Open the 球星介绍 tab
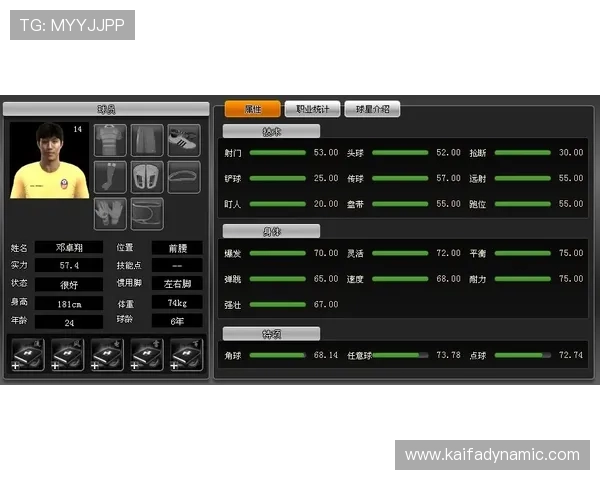This screenshot has width=600, height=480. (373, 109)
